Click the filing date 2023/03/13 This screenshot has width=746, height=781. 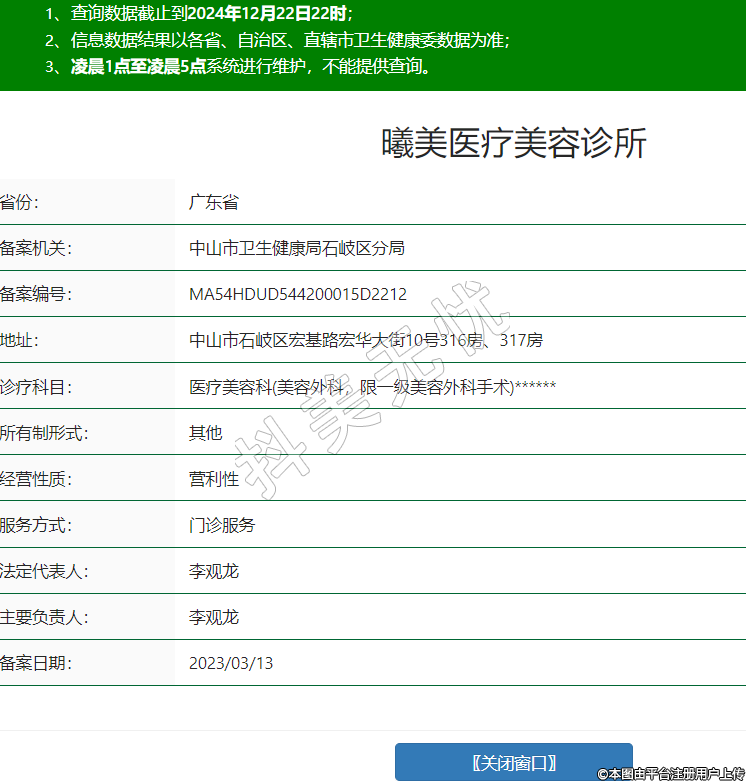pyautogui.click(x=231, y=663)
